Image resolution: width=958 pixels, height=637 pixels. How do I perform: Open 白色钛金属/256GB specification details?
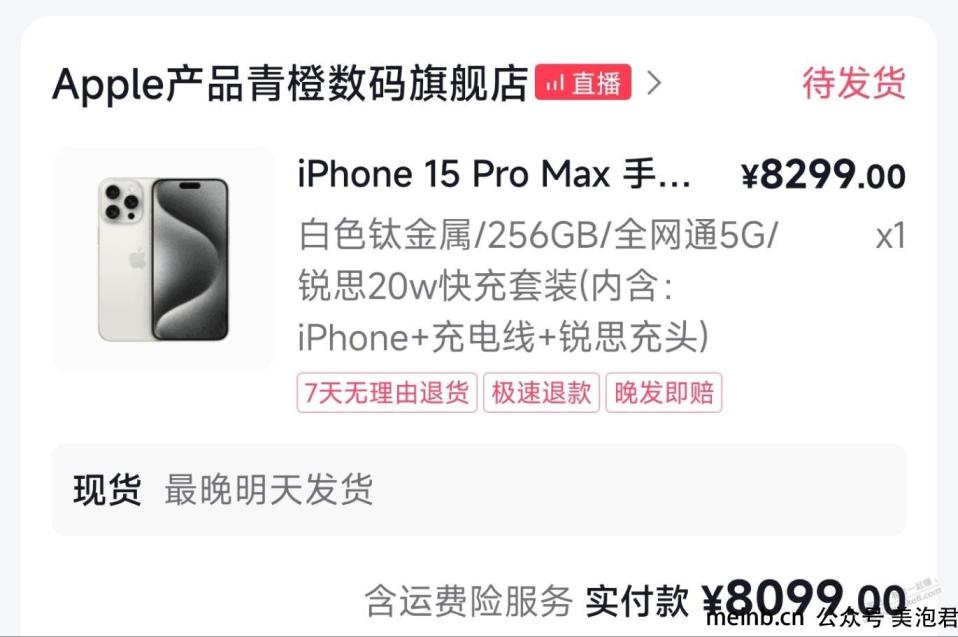538,235
